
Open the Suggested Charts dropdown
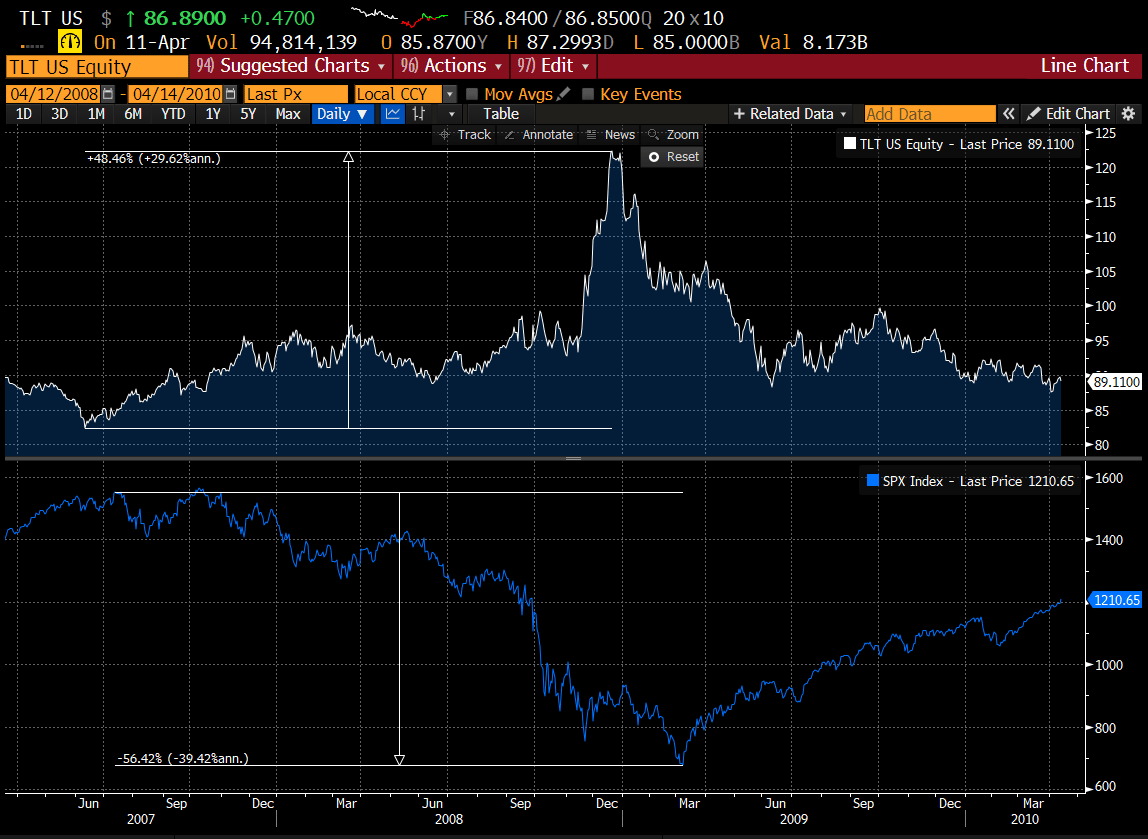[x=291, y=66]
